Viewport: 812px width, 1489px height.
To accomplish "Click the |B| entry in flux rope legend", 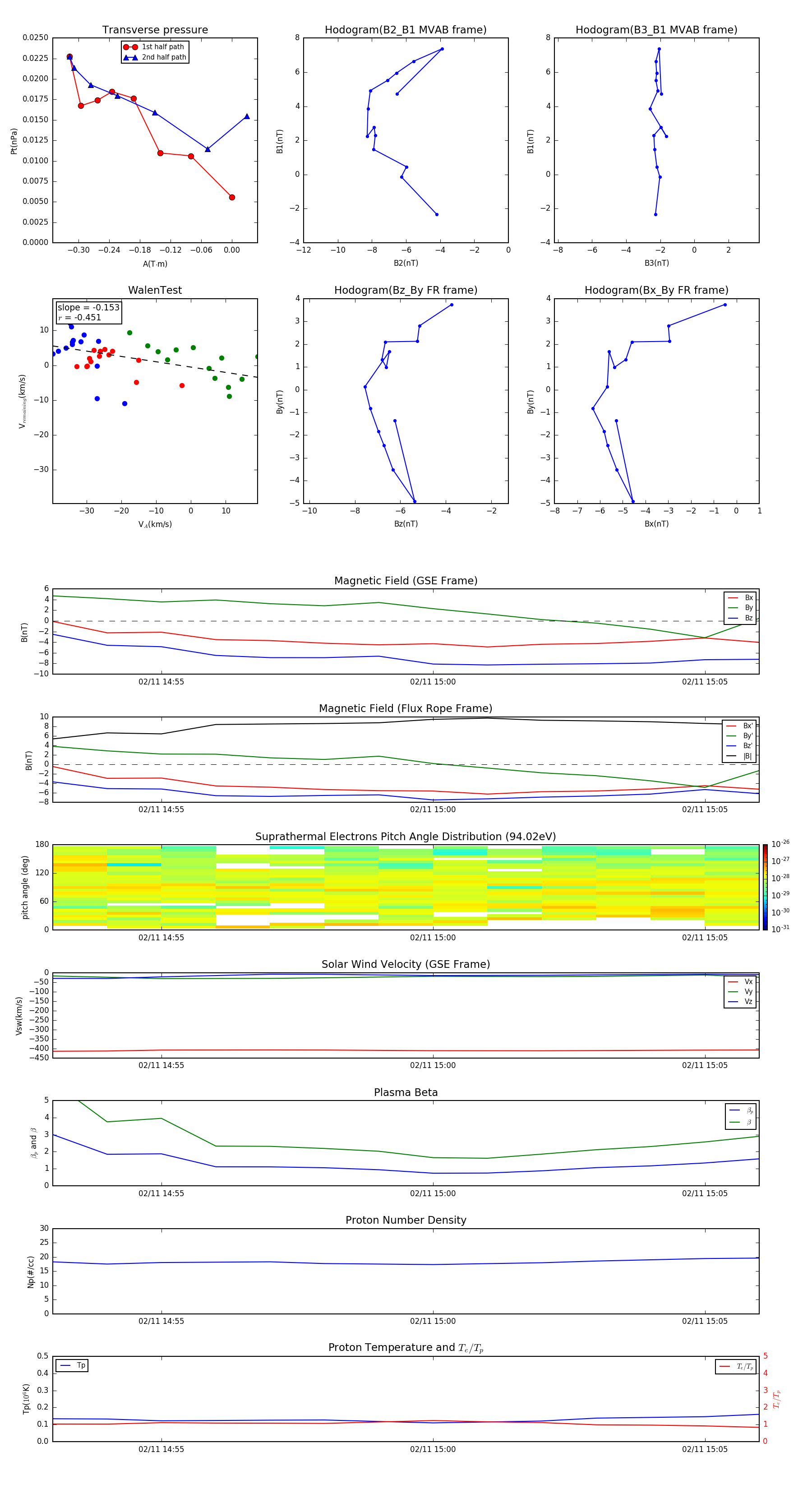I will [739, 756].
